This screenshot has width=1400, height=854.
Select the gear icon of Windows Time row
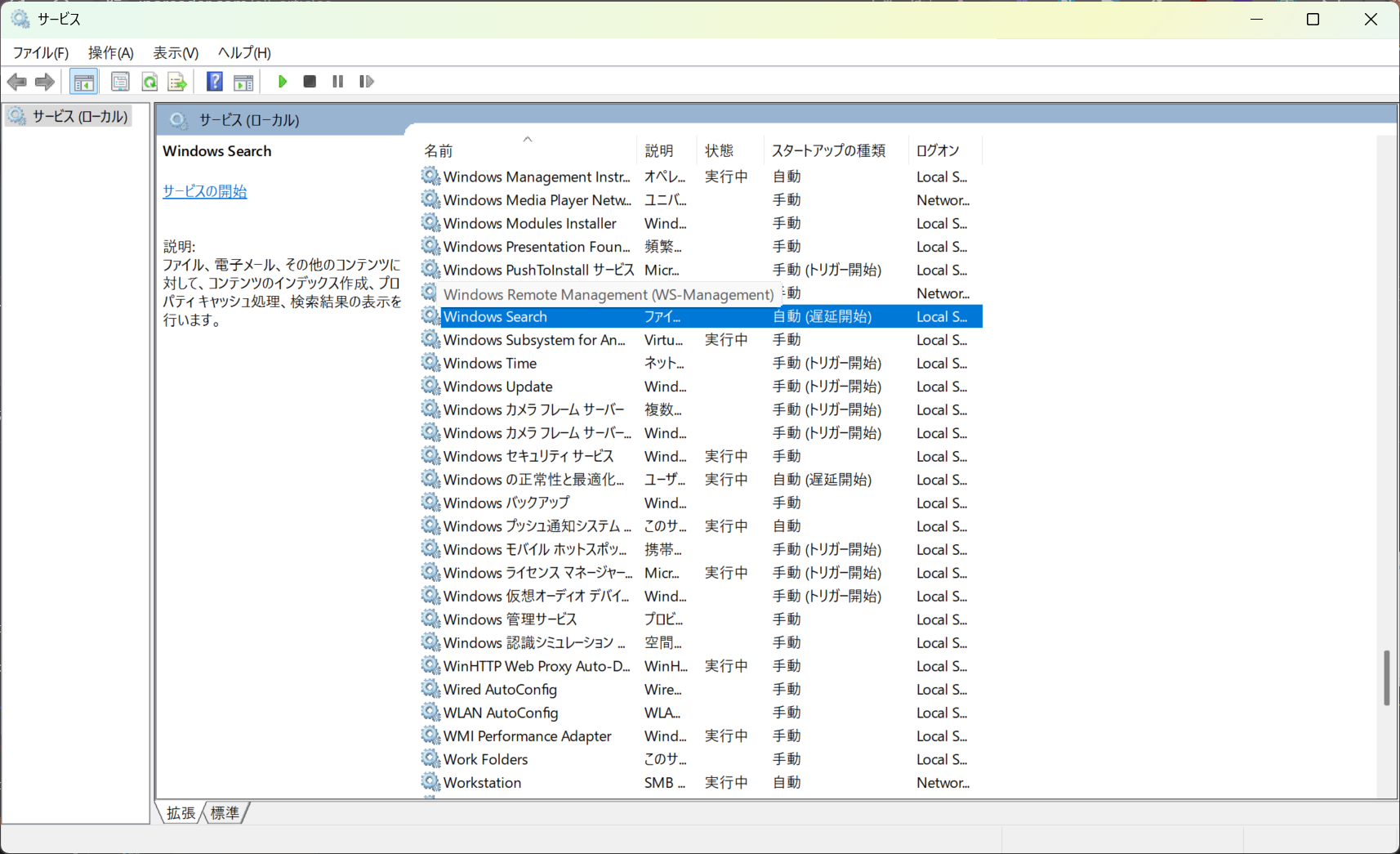430,363
